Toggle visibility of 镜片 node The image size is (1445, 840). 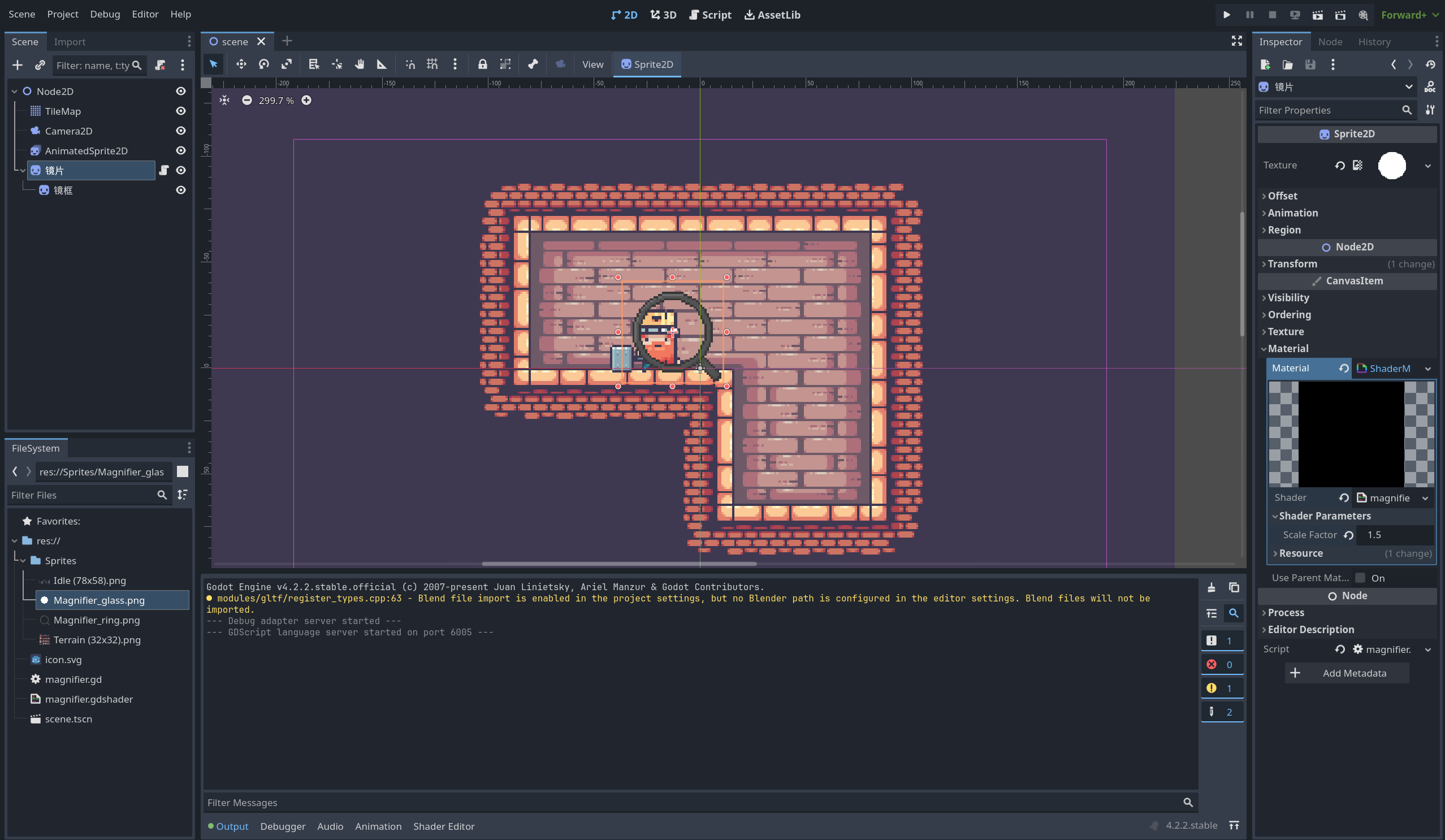(x=181, y=170)
